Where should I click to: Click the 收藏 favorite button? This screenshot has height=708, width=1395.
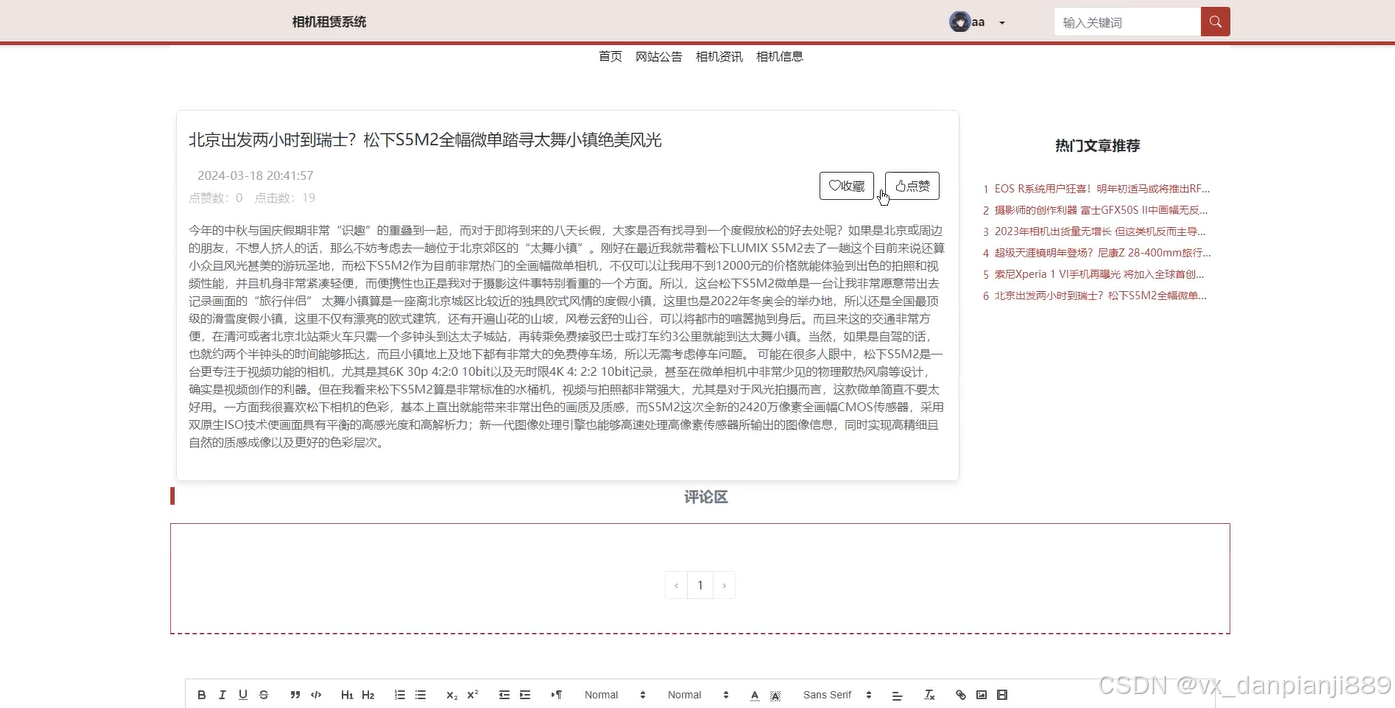[847, 186]
